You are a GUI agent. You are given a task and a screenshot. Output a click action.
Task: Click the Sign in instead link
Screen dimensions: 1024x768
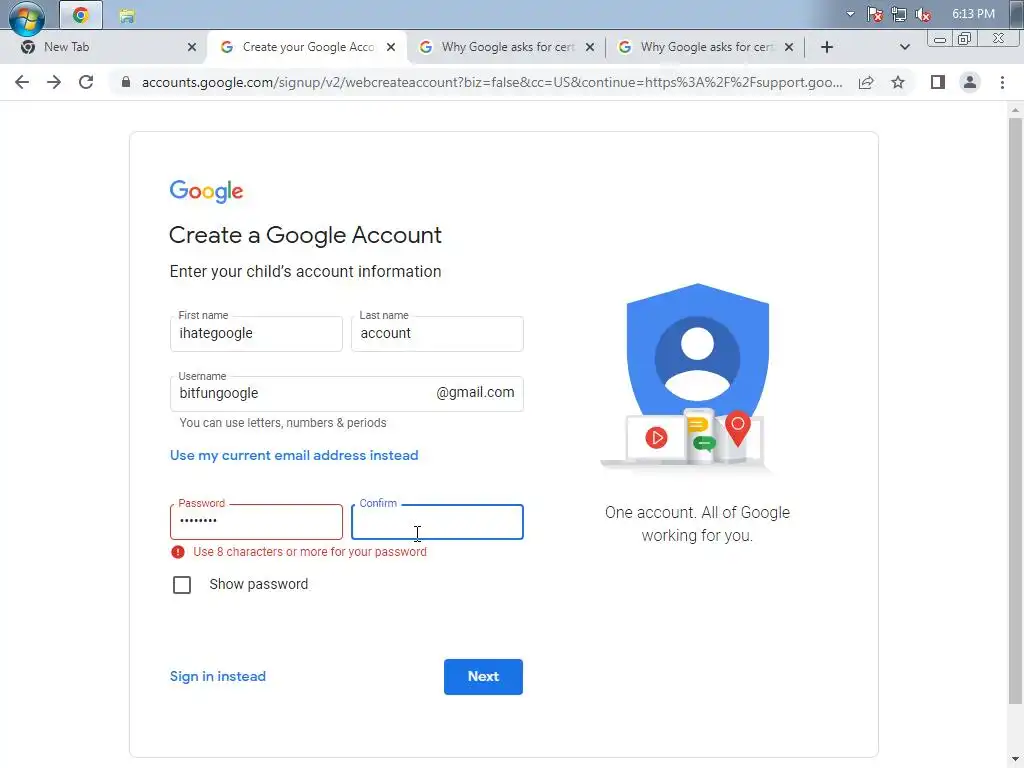[217, 677]
